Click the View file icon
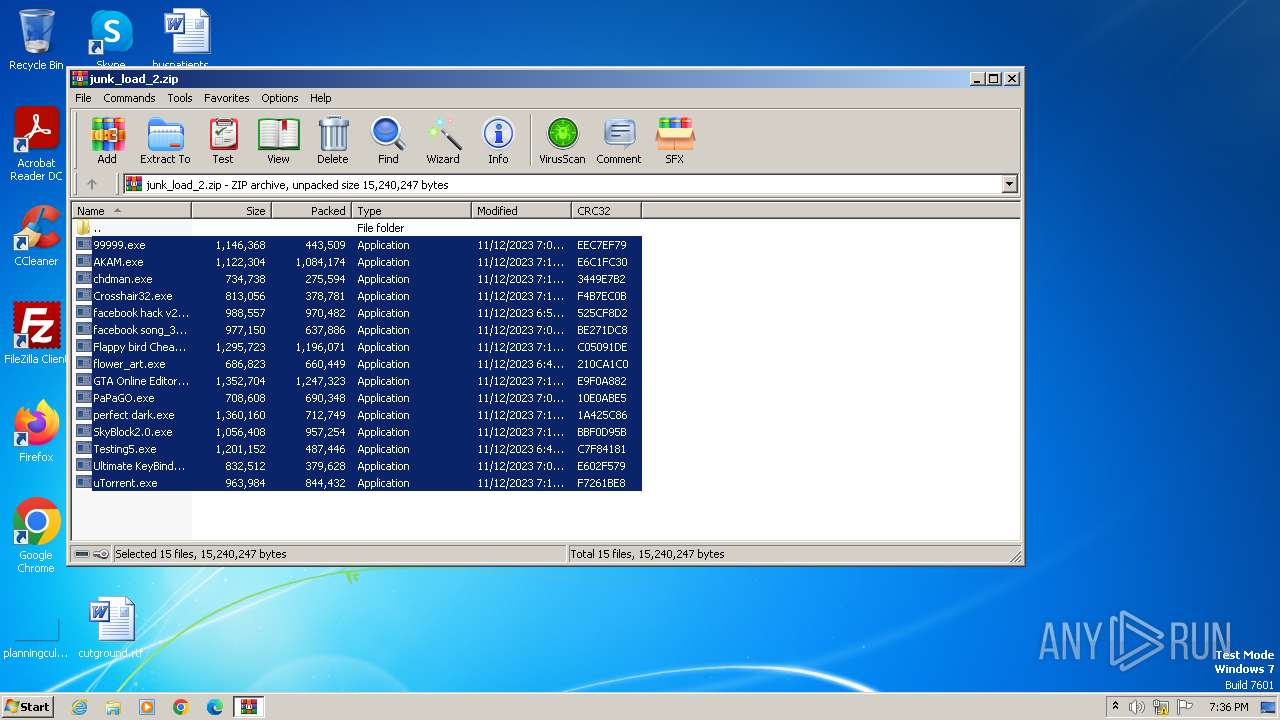Viewport: 1280px width, 720px height. coord(278,141)
